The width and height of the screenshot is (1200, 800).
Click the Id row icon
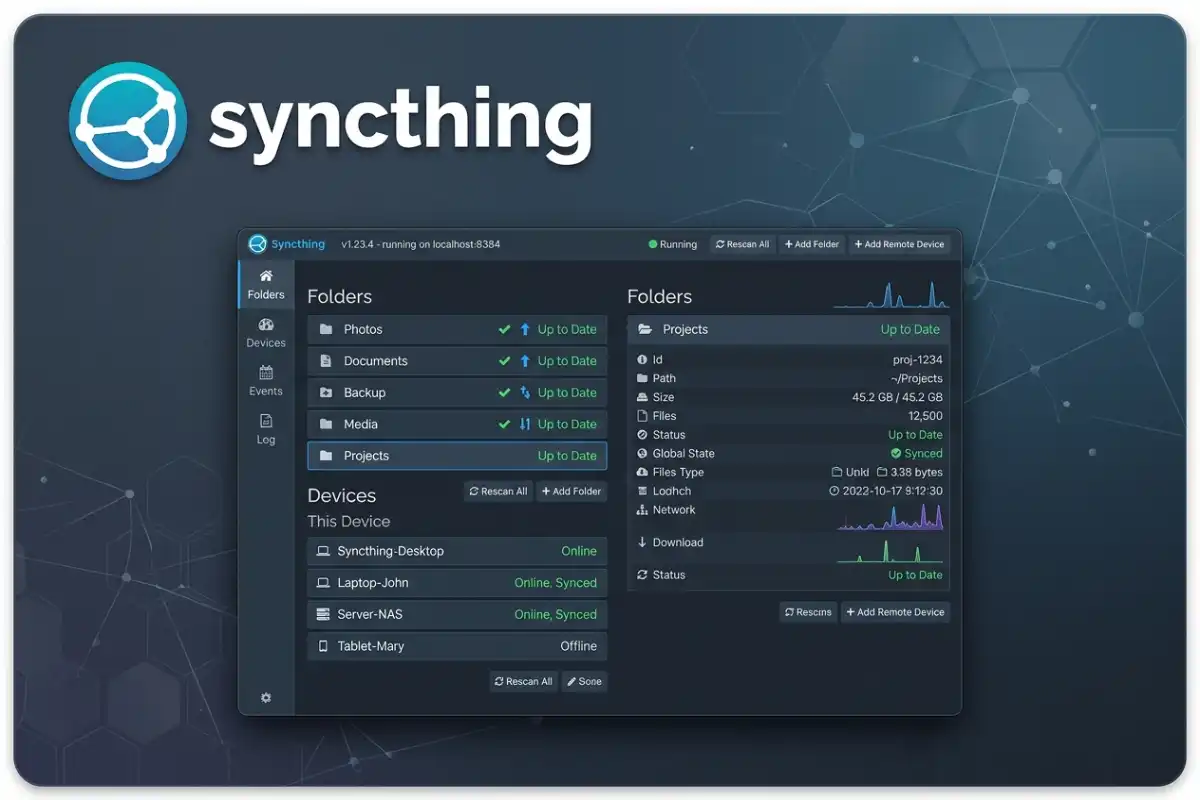(642, 359)
